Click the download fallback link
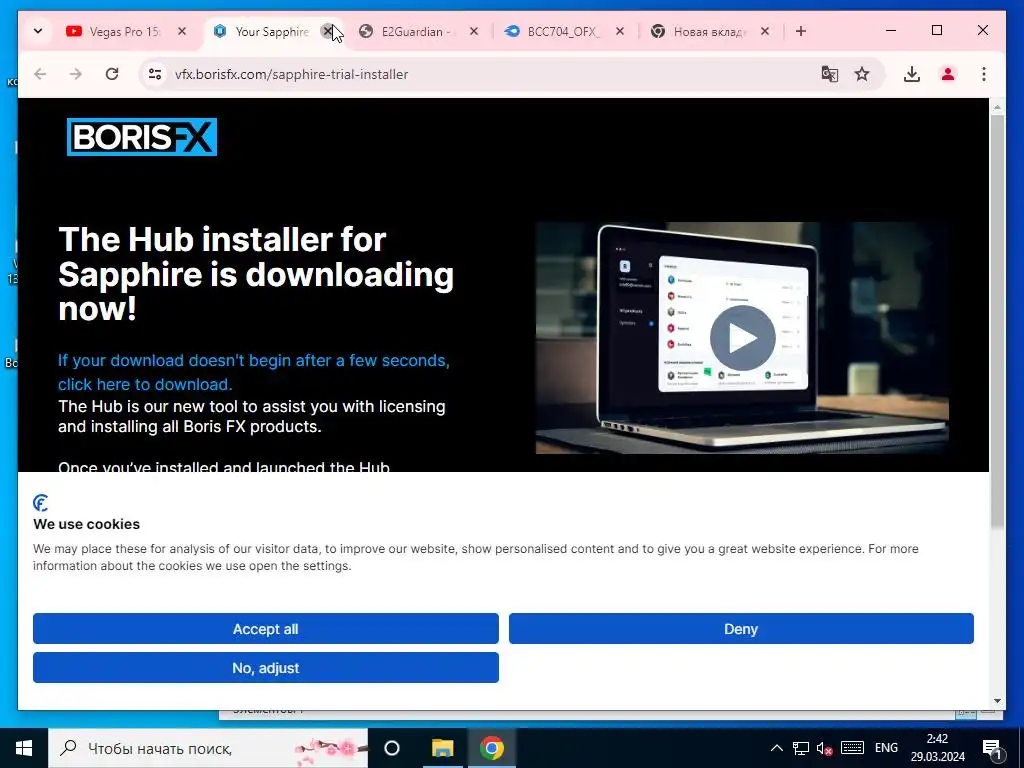1024x768 pixels. [253, 372]
